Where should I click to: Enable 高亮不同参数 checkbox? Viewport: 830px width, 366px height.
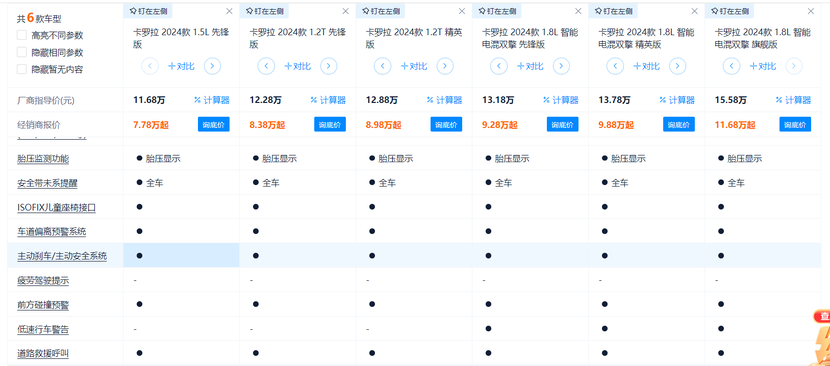point(22,35)
